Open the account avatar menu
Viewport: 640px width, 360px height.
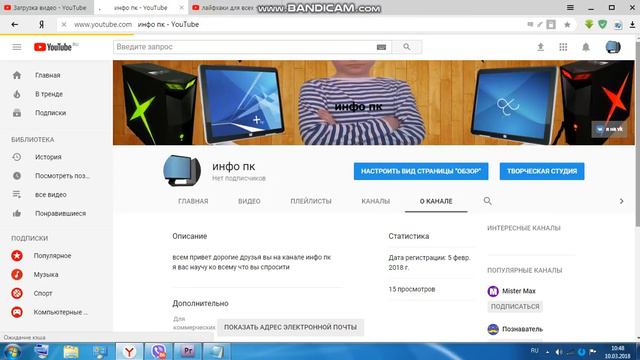tap(613, 47)
